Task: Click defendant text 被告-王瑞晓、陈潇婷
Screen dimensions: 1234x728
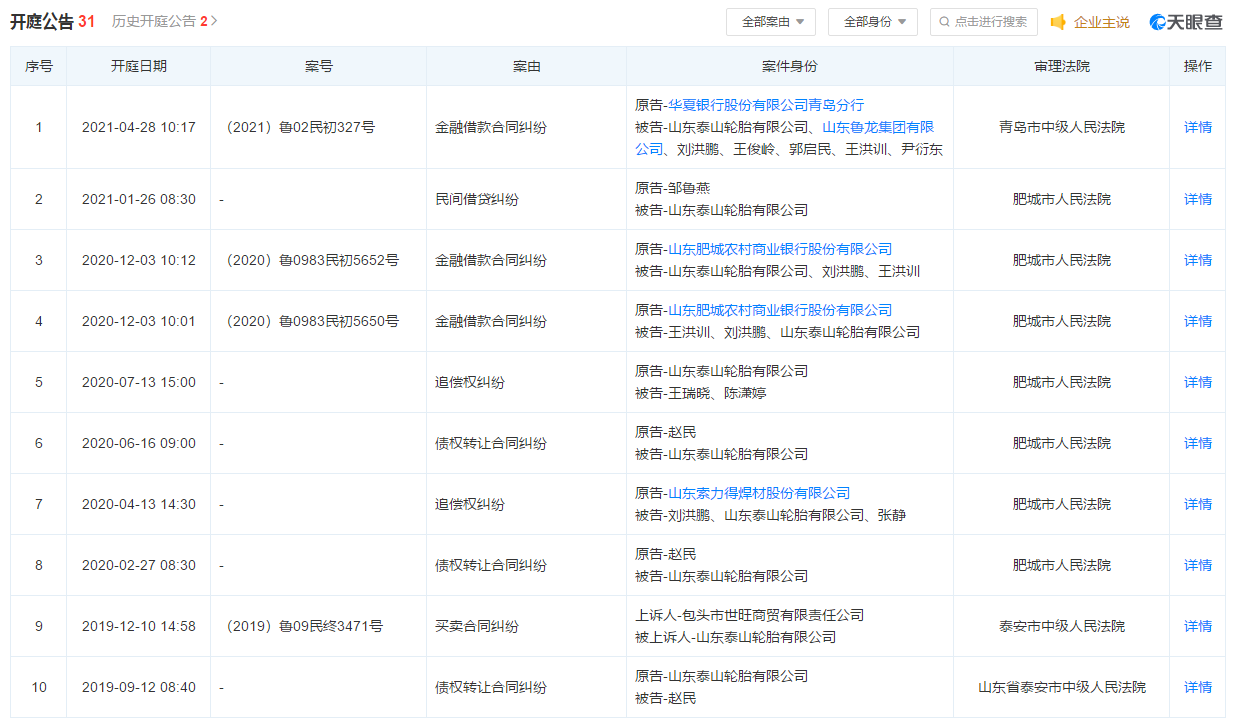Action: point(701,393)
